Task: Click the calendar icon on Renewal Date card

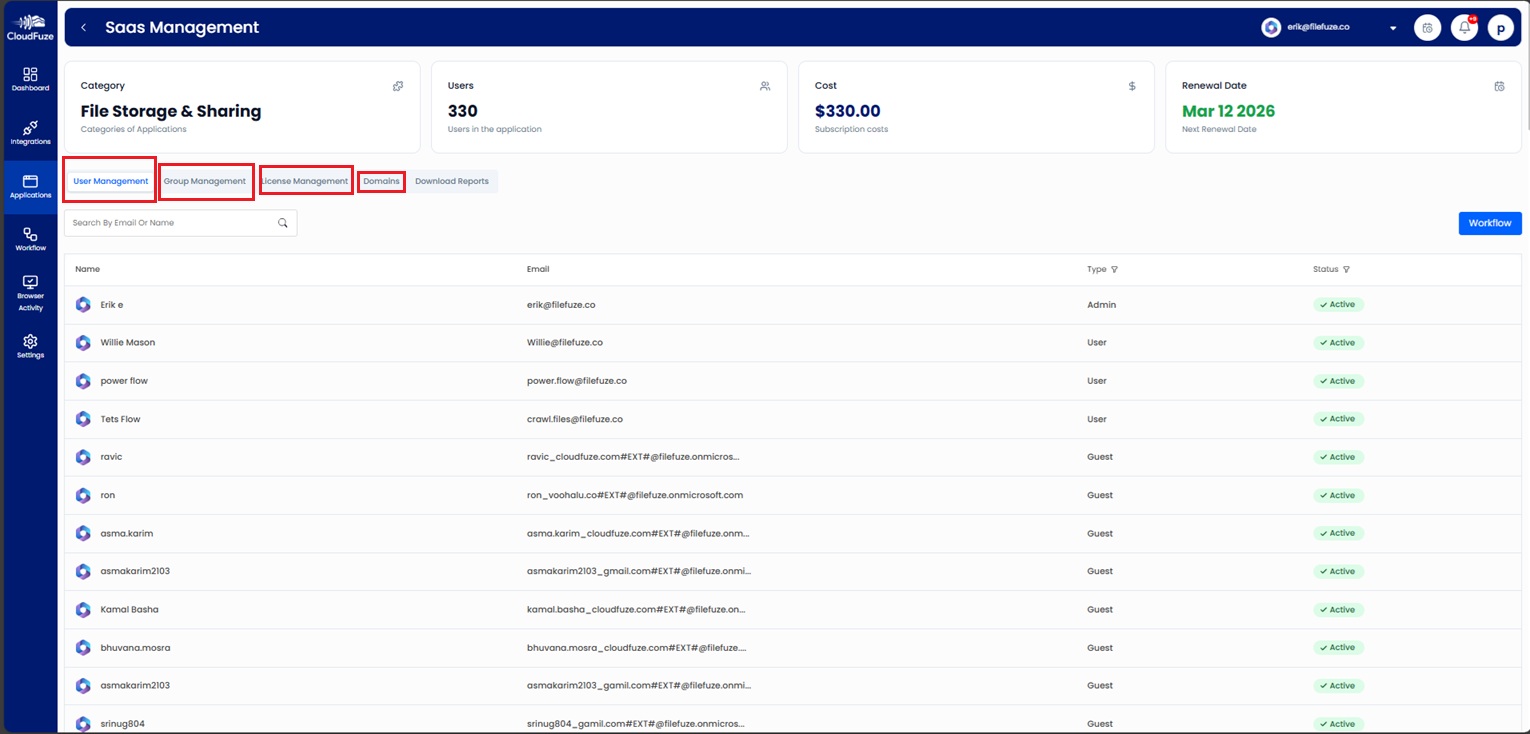Action: 1499,86
